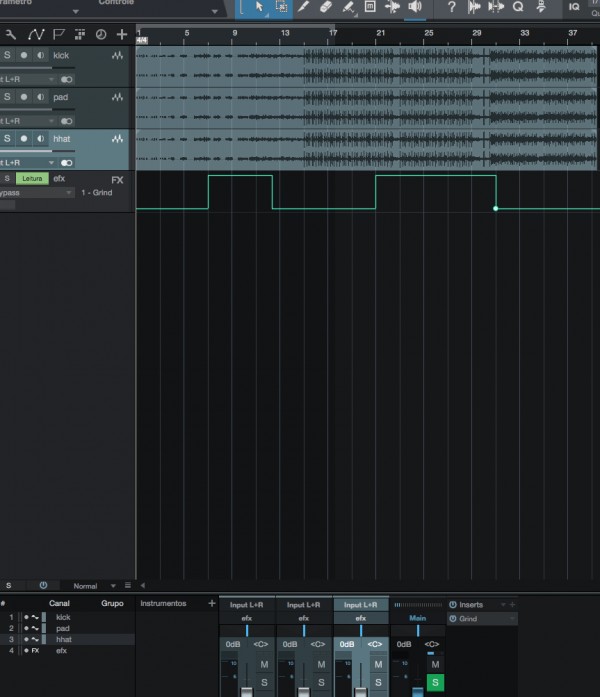Select the Eraser tool
600x697 pixels.
[326, 7]
